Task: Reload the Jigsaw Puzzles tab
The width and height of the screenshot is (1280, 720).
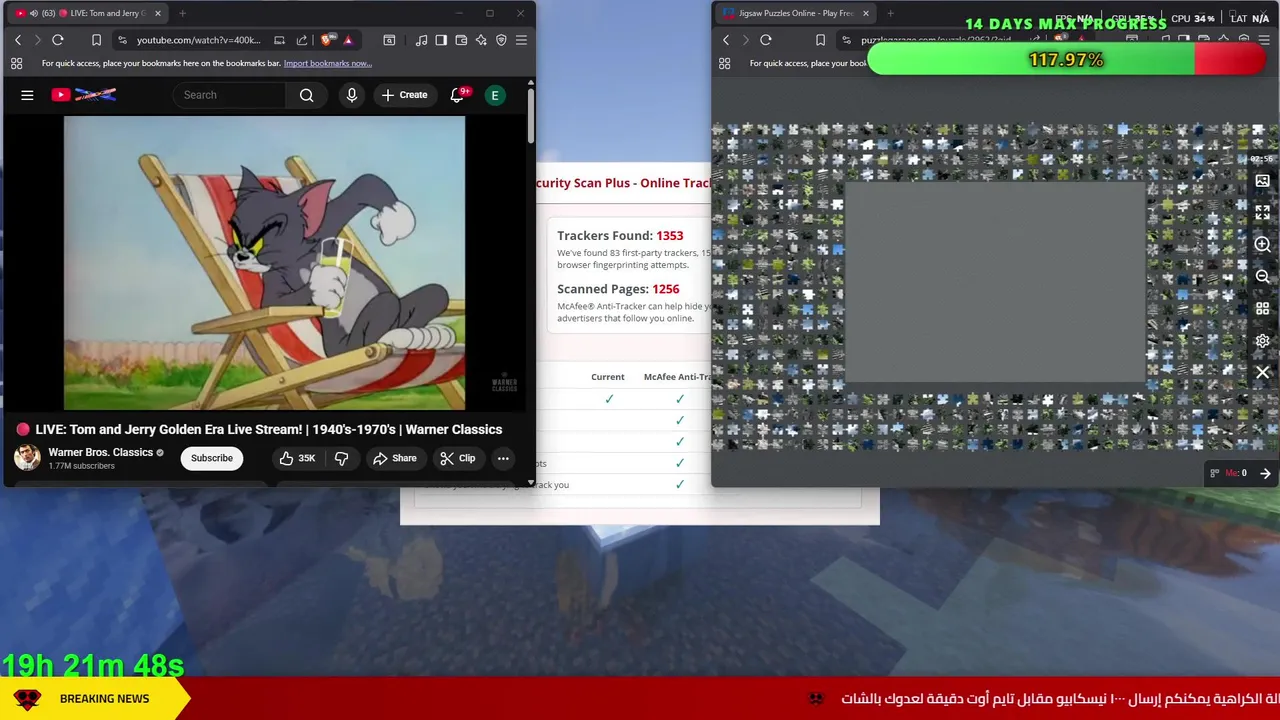Action: click(766, 40)
